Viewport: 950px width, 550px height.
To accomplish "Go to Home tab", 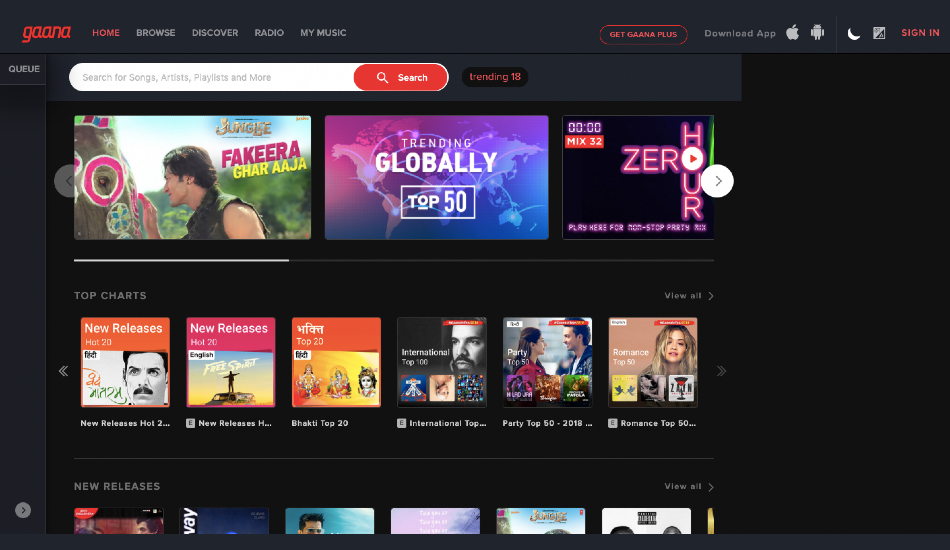I will pos(106,33).
